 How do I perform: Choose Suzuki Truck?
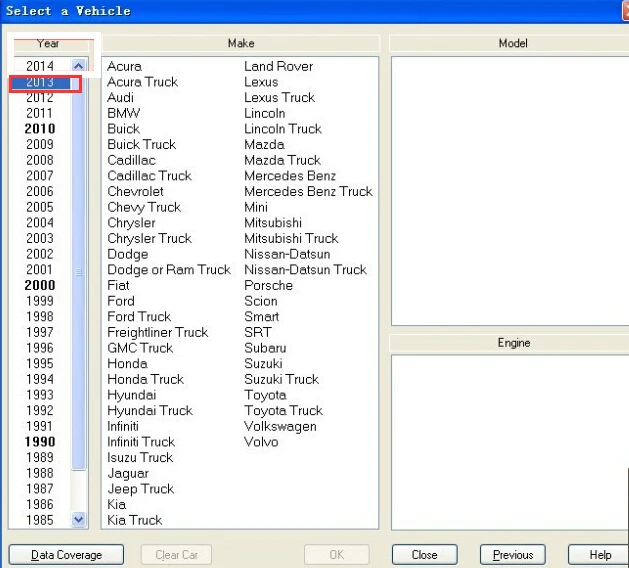pos(281,379)
